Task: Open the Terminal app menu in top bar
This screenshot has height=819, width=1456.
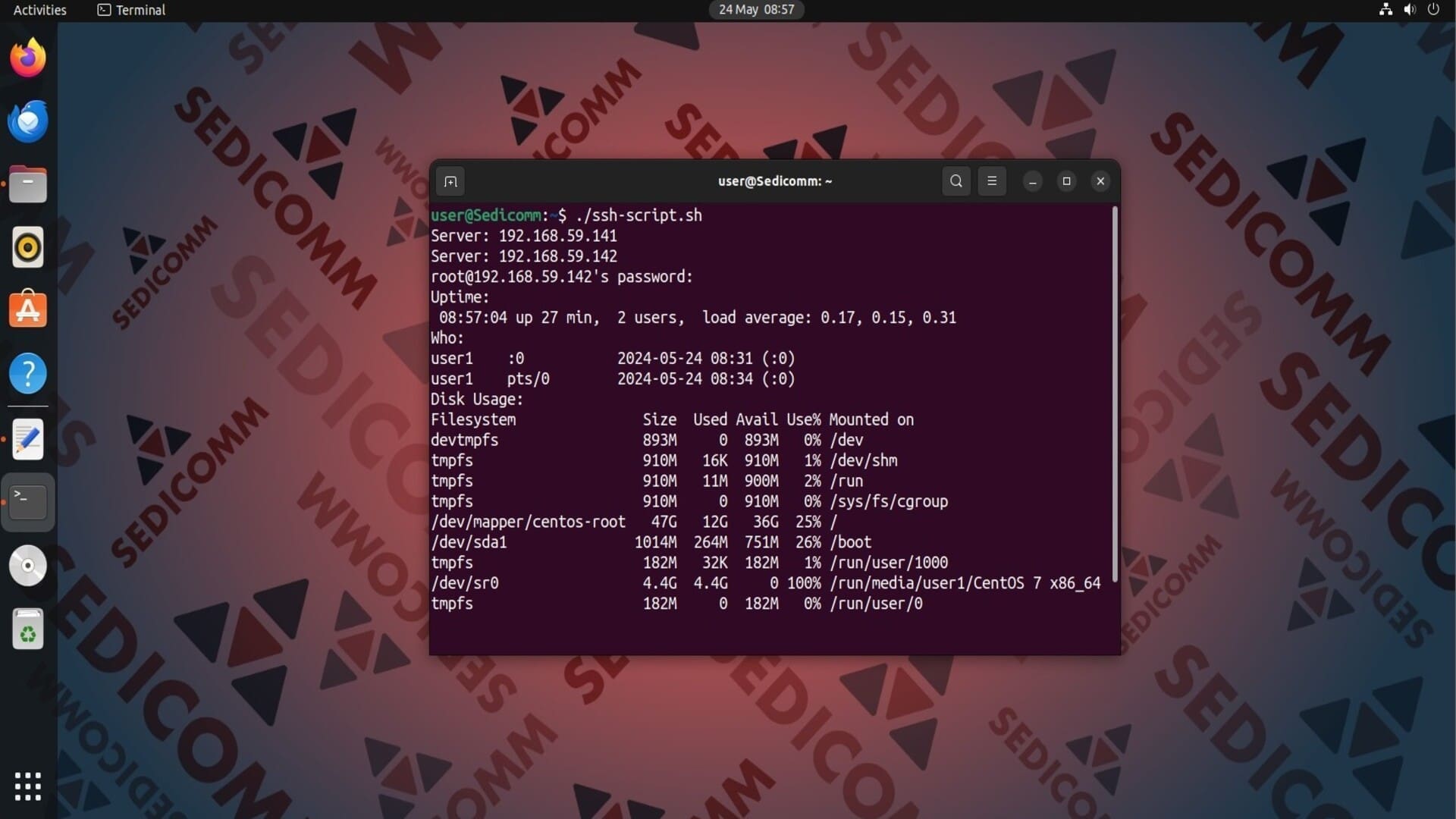Action: [x=132, y=10]
